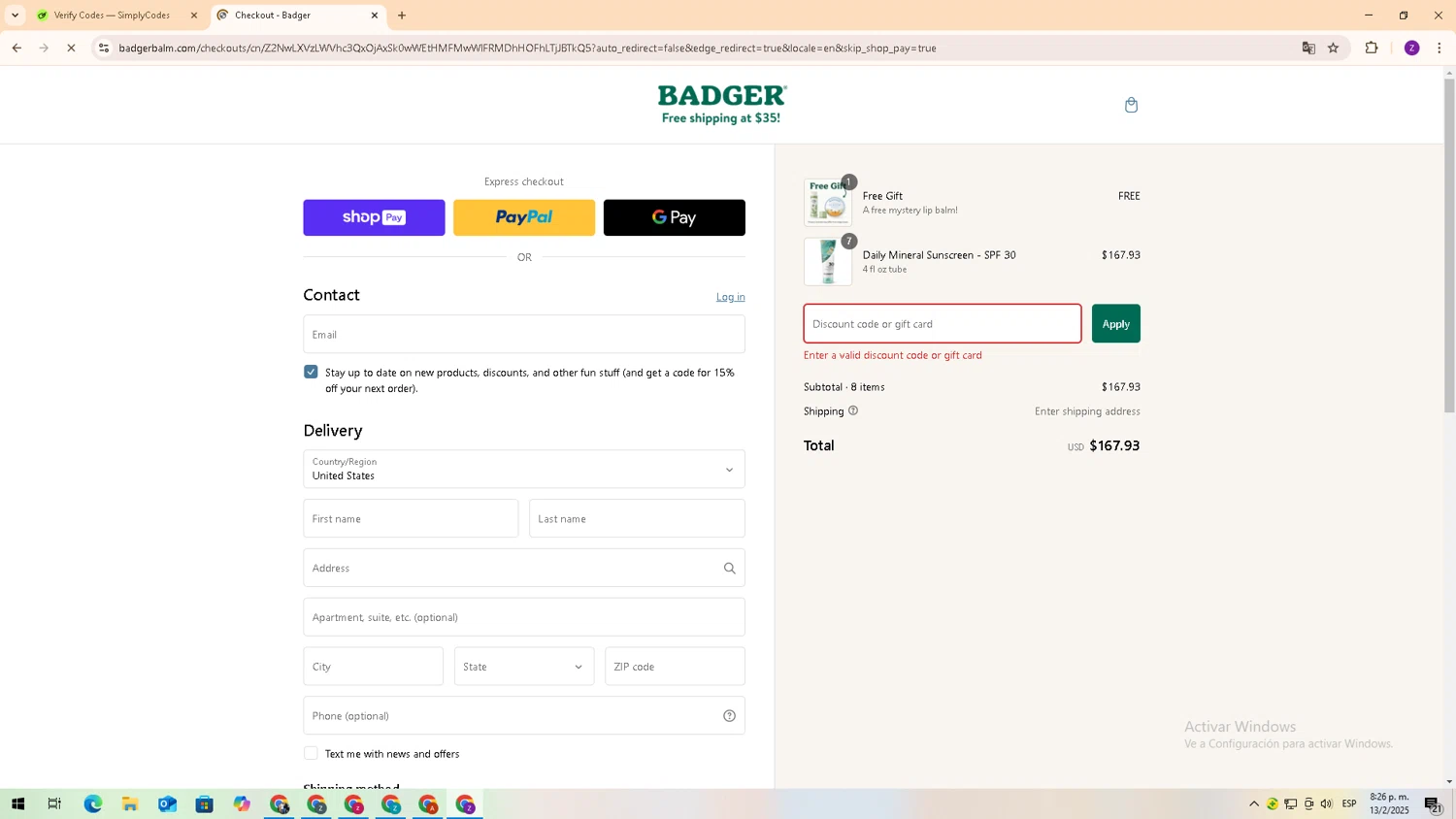Click the Phone (optional) field
Image resolution: width=1456 pixels, height=819 pixels.
coord(524,715)
